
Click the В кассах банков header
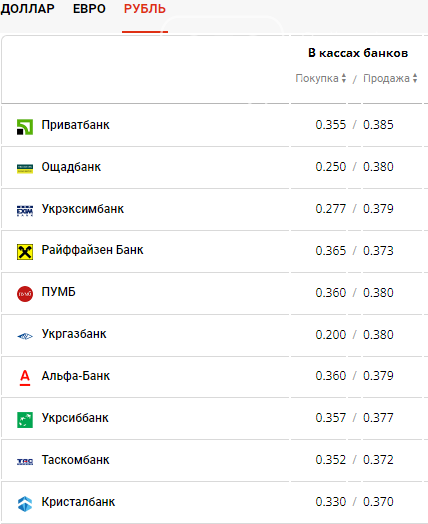tap(358, 53)
